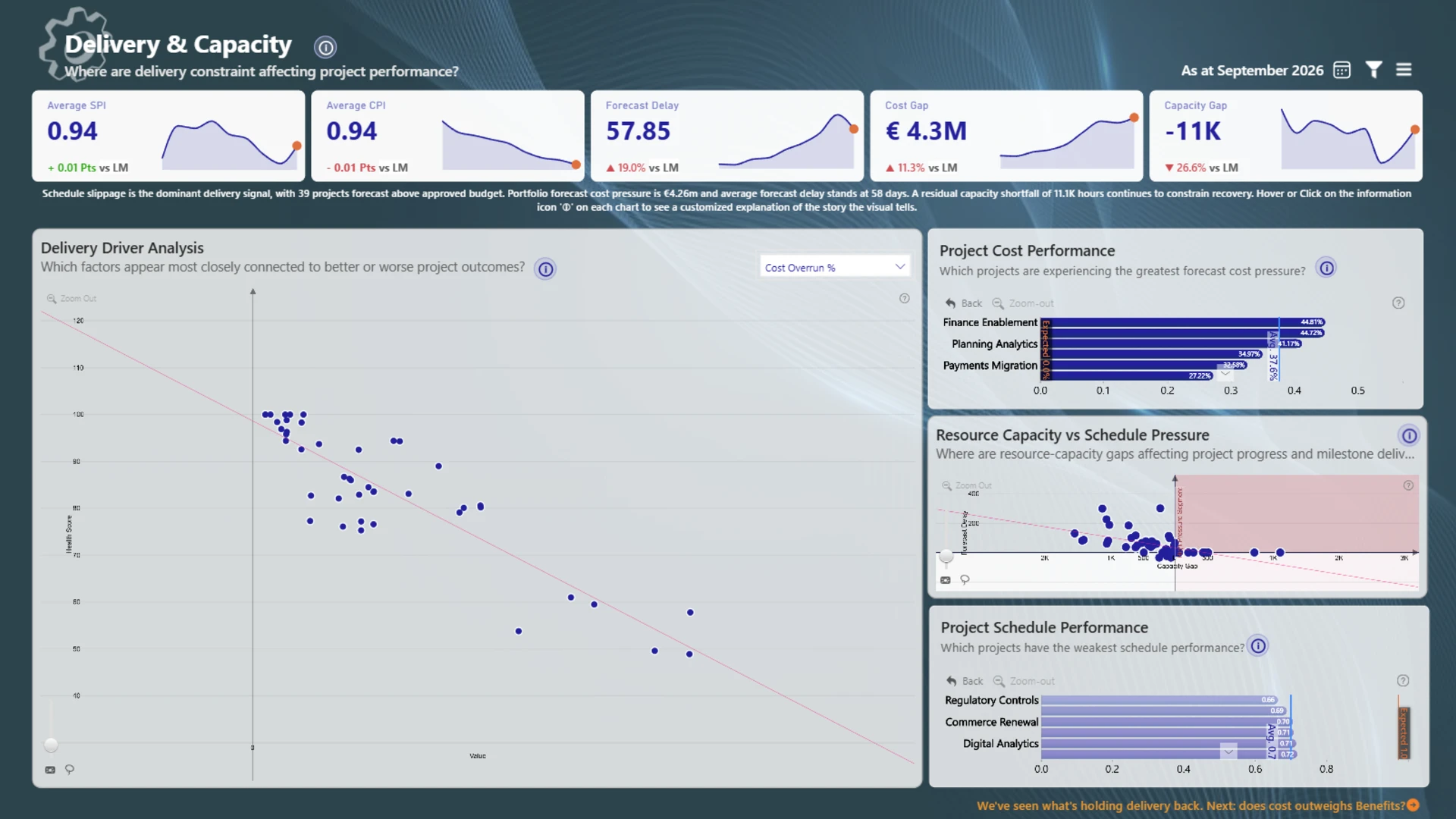Go Back in Project Cost Performance chart
Screen dimensions: 1456x819
pyautogui.click(x=963, y=303)
